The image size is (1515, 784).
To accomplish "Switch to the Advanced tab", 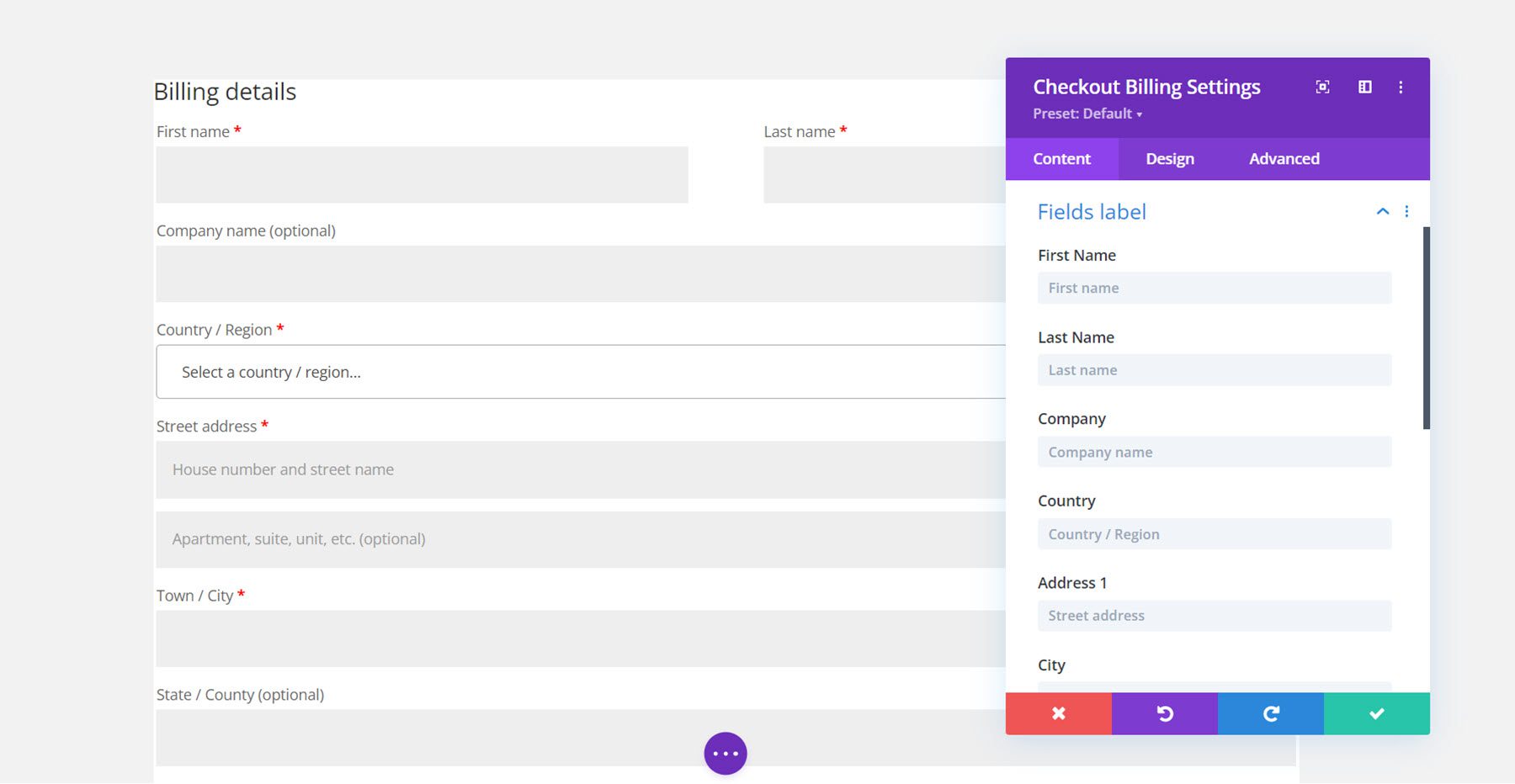I will tap(1284, 158).
